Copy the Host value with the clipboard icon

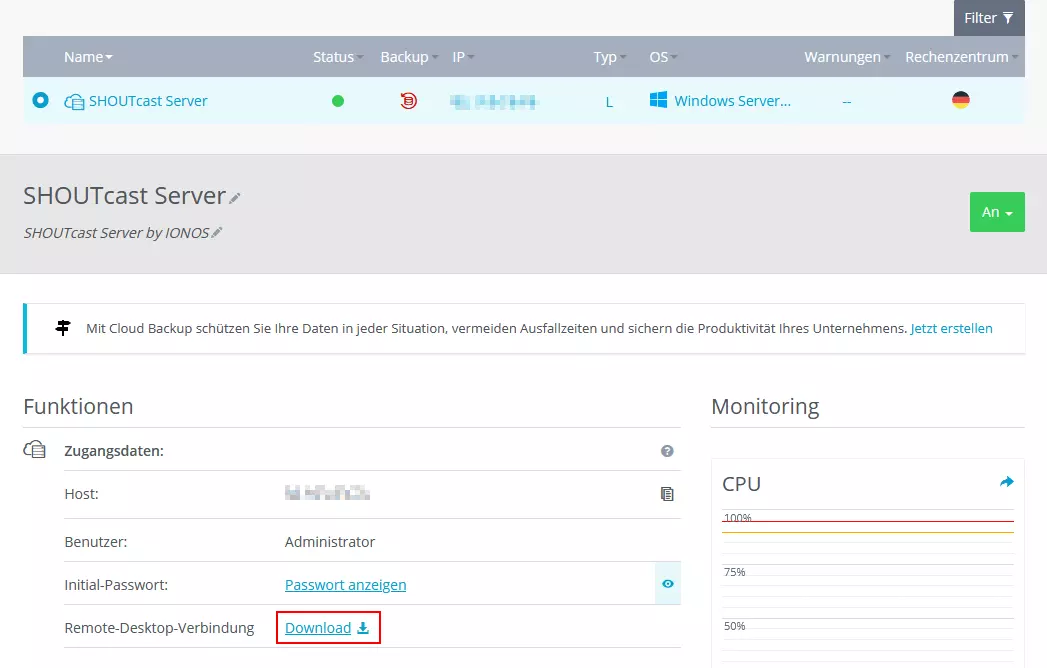(x=667, y=494)
